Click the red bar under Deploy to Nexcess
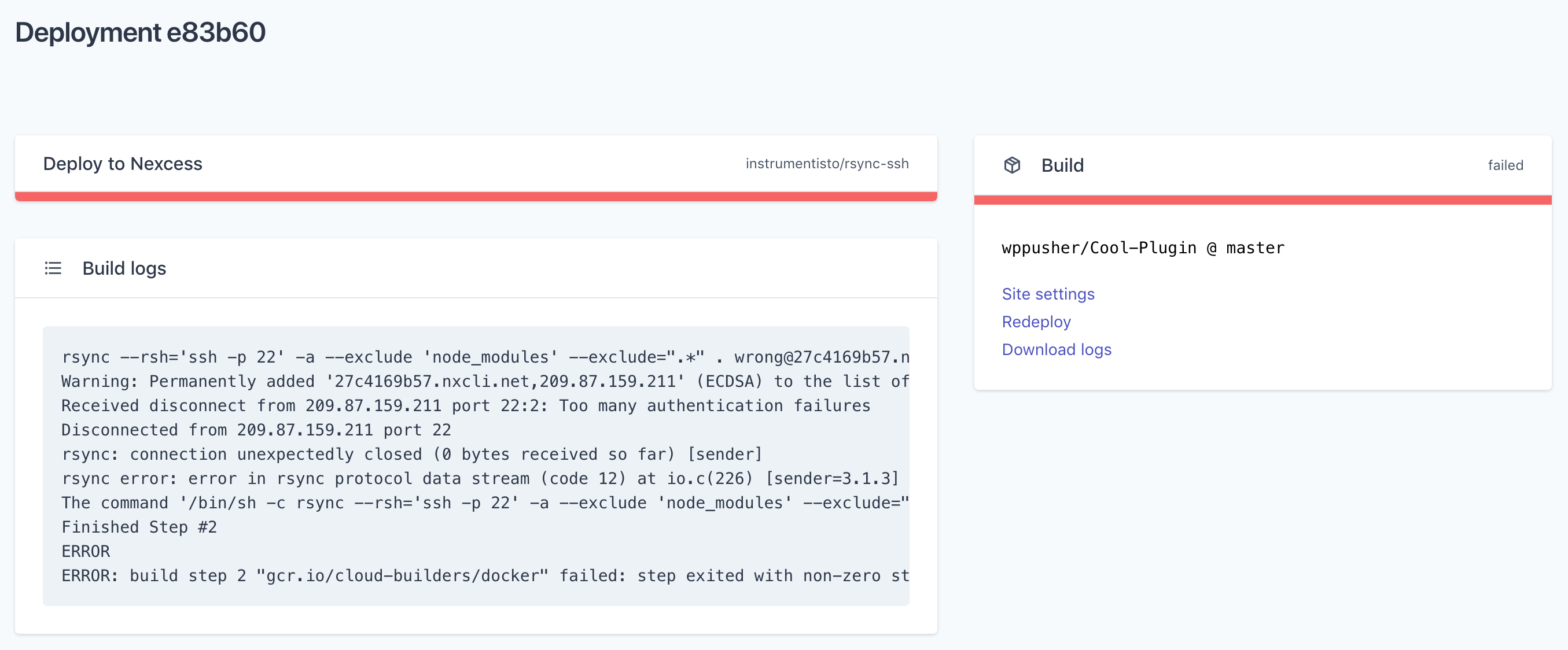Viewport: 1568px width, 650px height. tap(476, 197)
